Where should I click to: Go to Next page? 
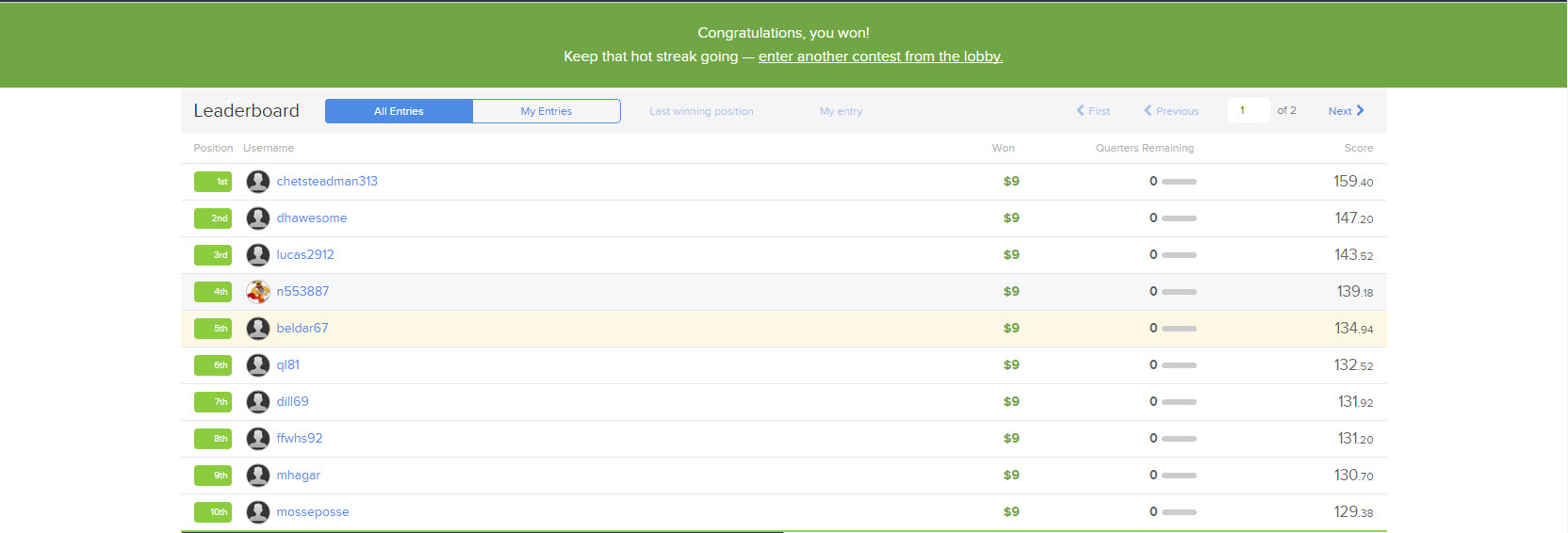(1347, 111)
